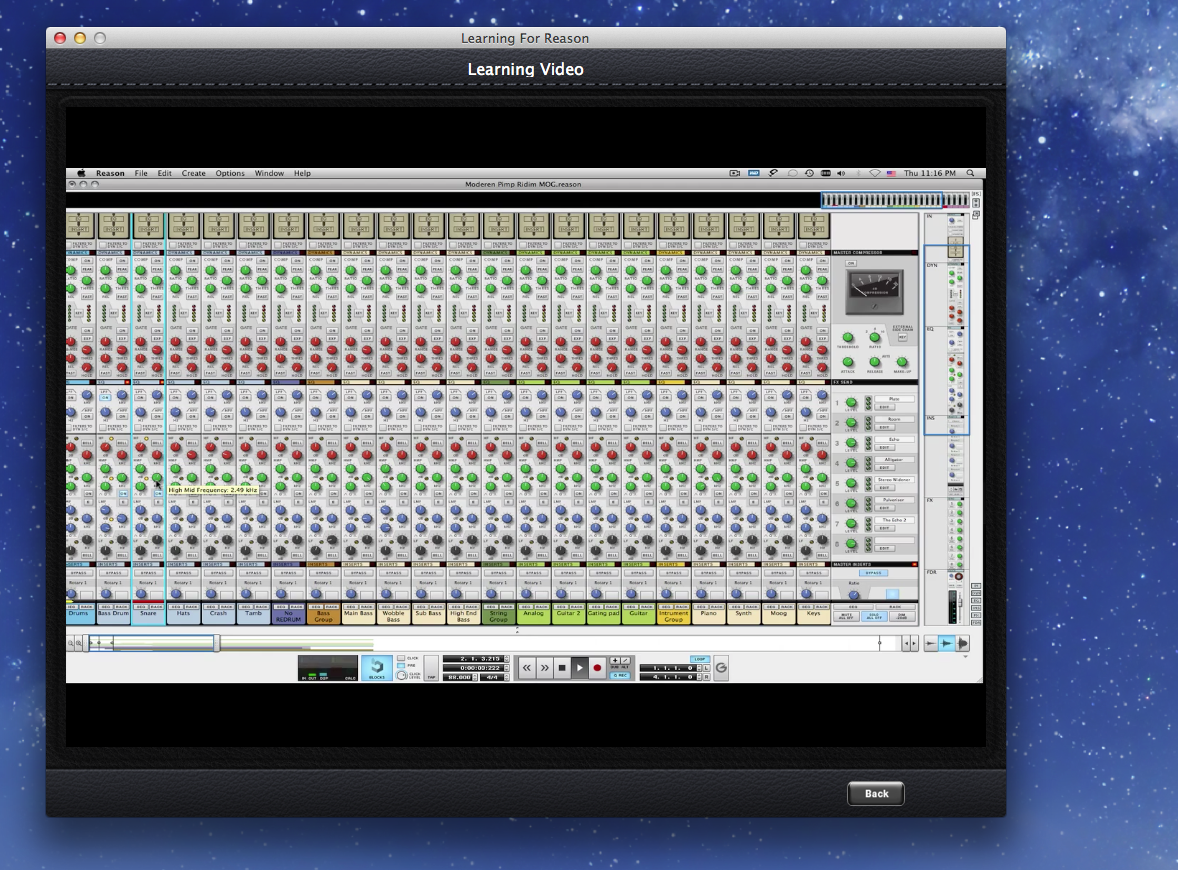Toggle Master Inserts Bypass button
This screenshot has width=1178, height=870.
coord(873,573)
